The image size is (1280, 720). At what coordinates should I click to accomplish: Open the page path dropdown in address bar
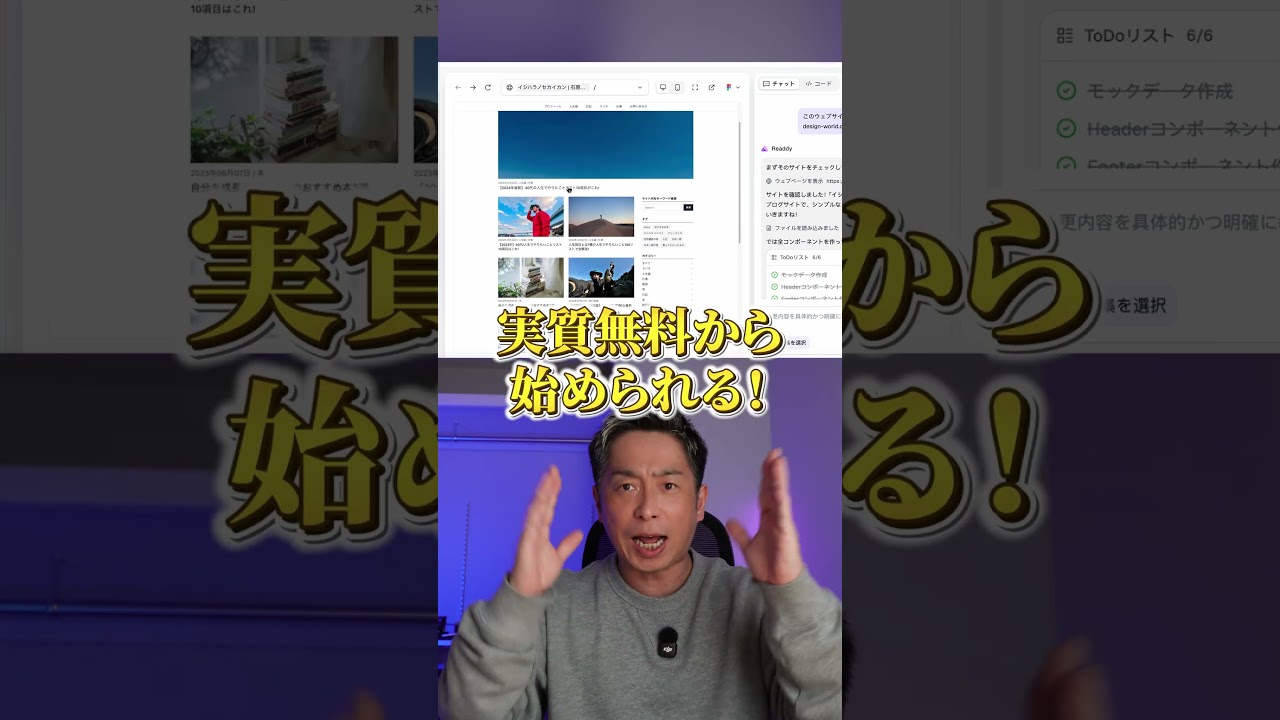tap(640, 87)
